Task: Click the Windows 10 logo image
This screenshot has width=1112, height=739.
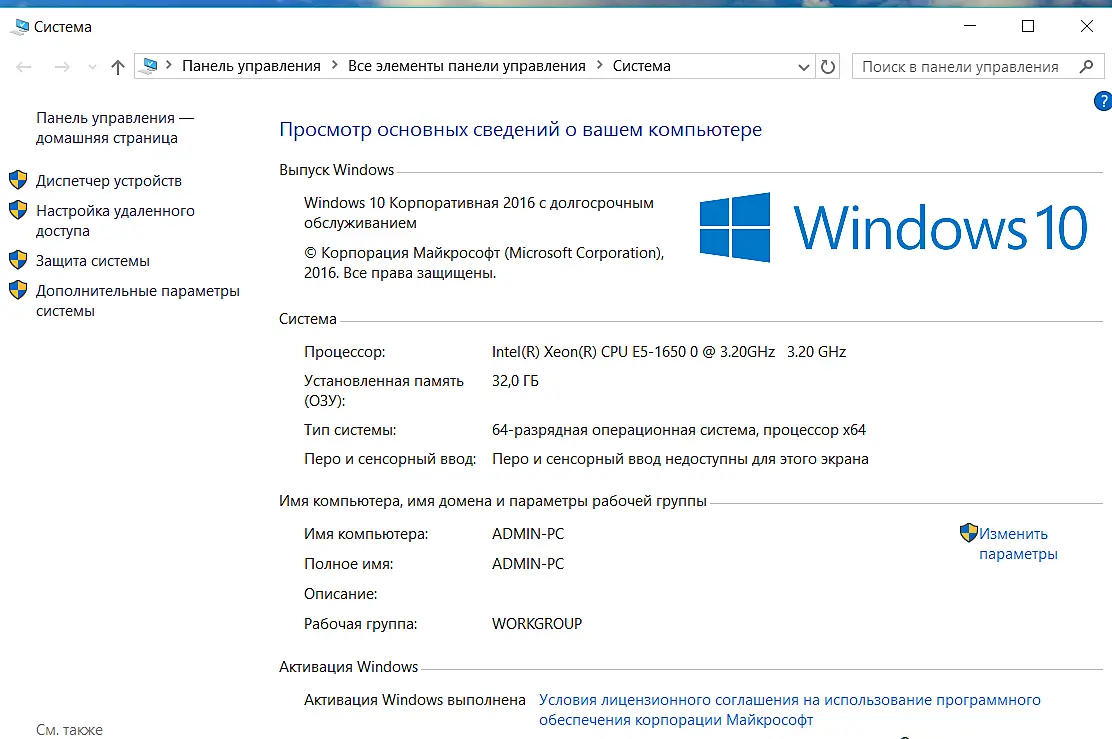Action: point(893,227)
